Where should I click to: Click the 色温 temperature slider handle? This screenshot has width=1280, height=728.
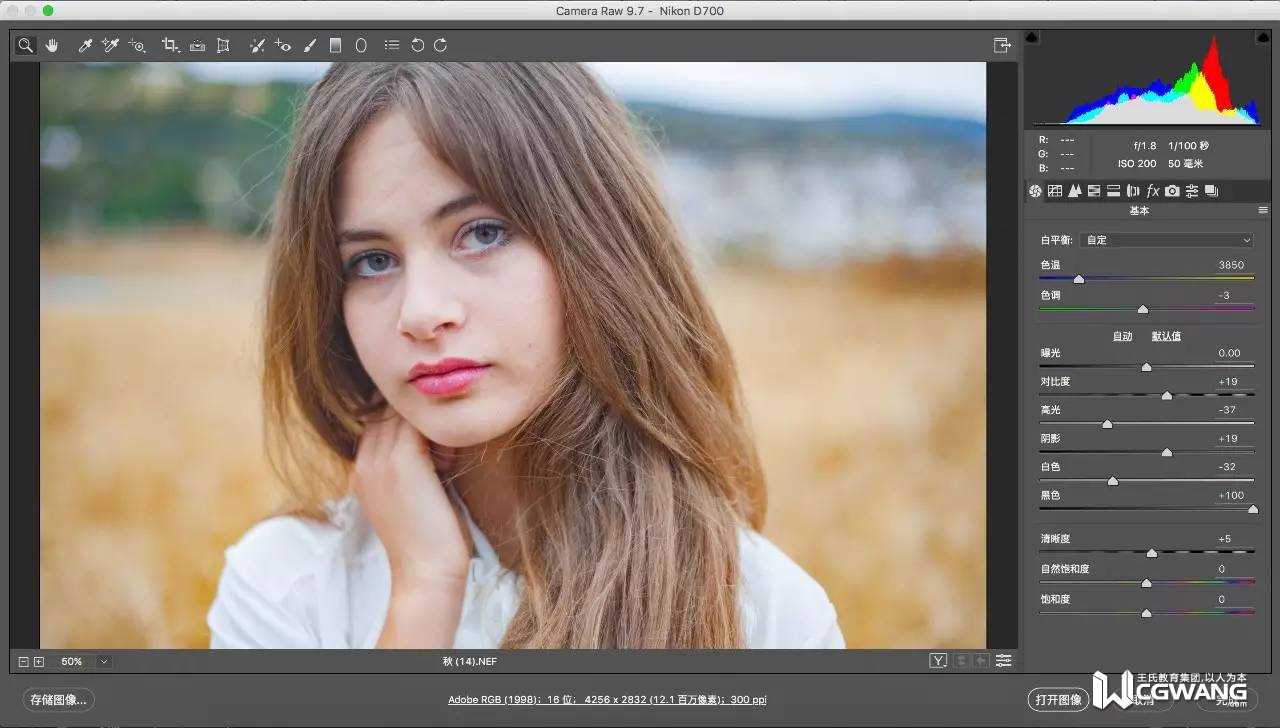point(1078,280)
